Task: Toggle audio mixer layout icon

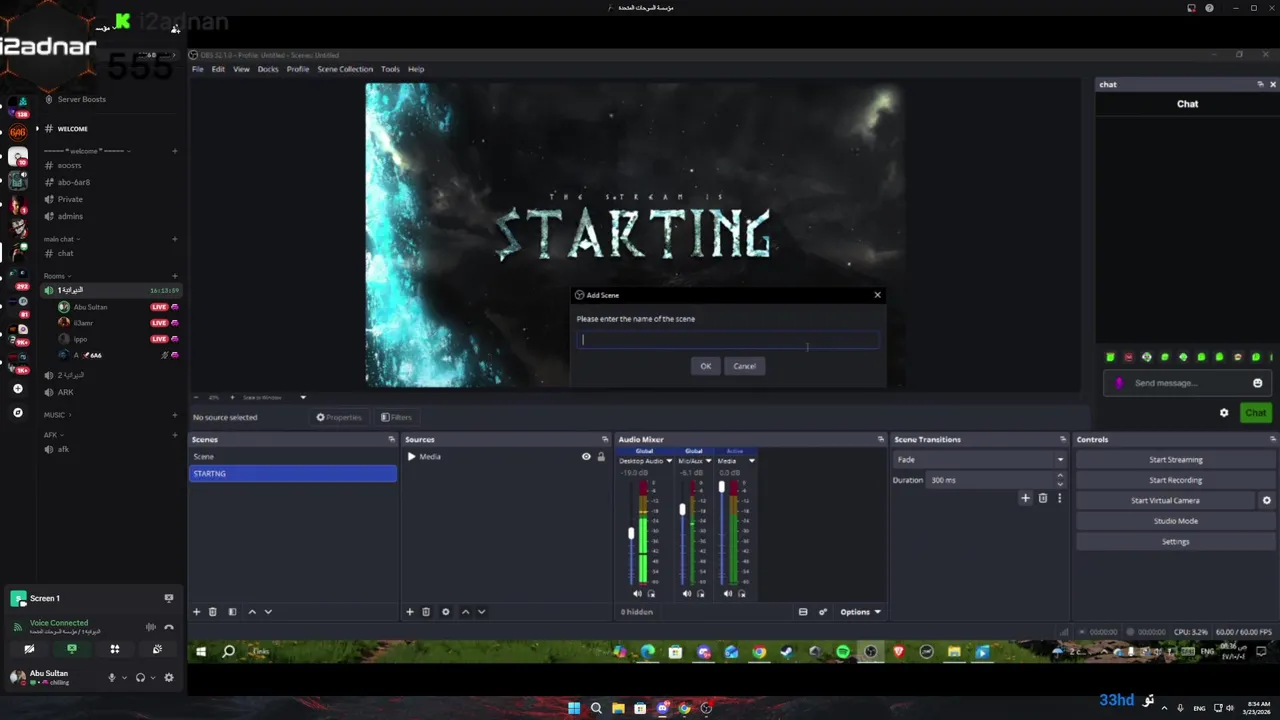Action: click(x=803, y=612)
